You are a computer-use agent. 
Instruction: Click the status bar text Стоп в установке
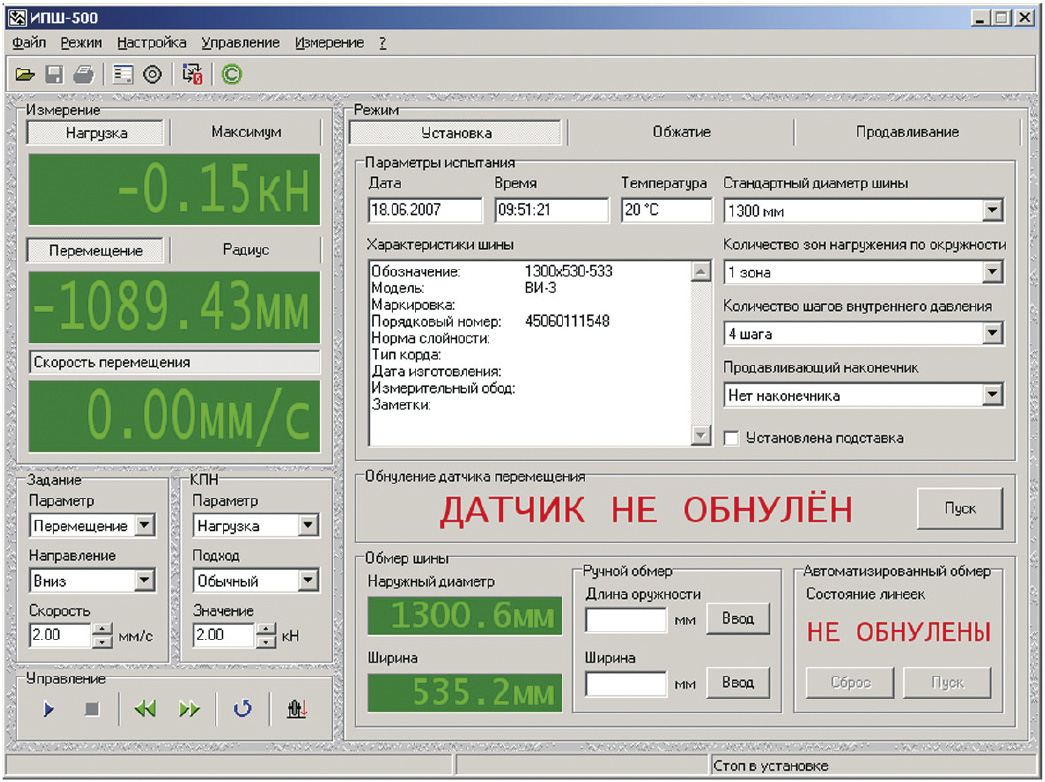coord(770,766)
